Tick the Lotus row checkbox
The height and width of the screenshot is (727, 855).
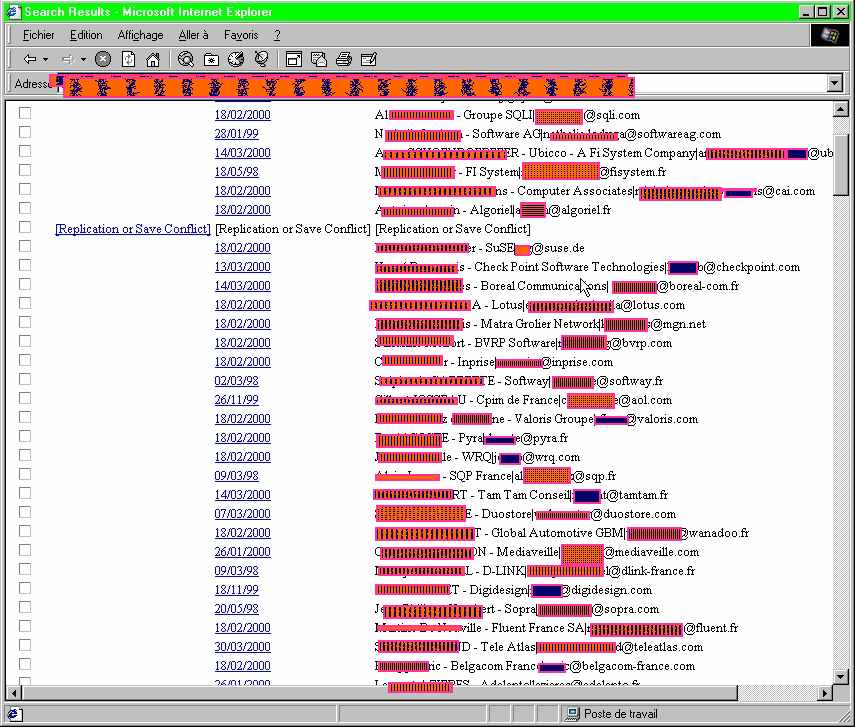[x=25, y=303]
